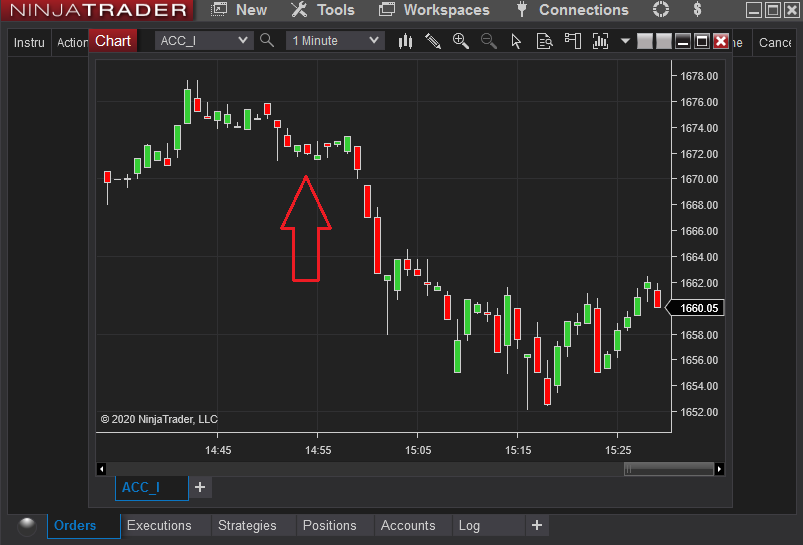
Task: Add a new chart tab with plus
Action: click(x=200, y=487)
